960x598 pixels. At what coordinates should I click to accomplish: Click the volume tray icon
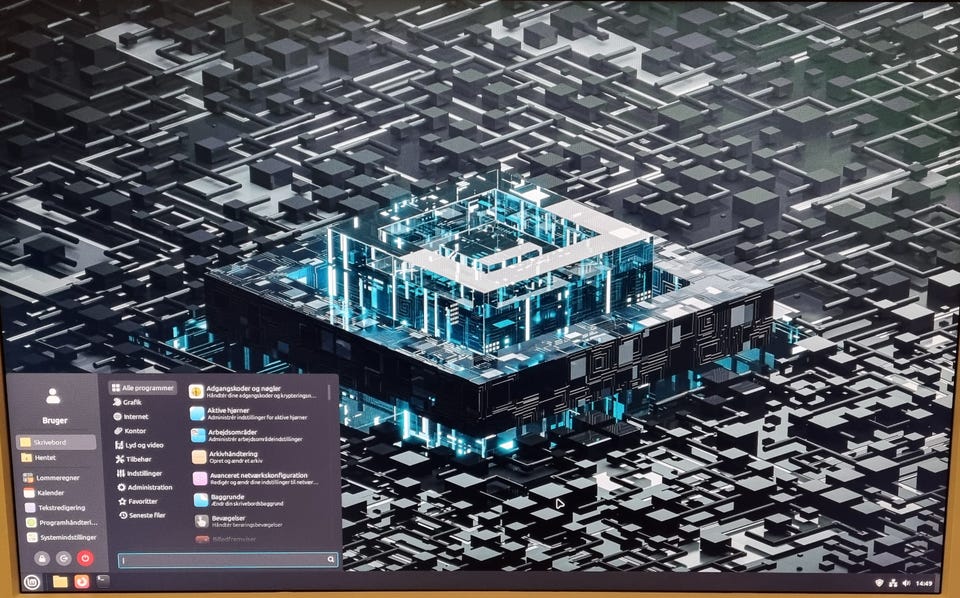[906, 583]
